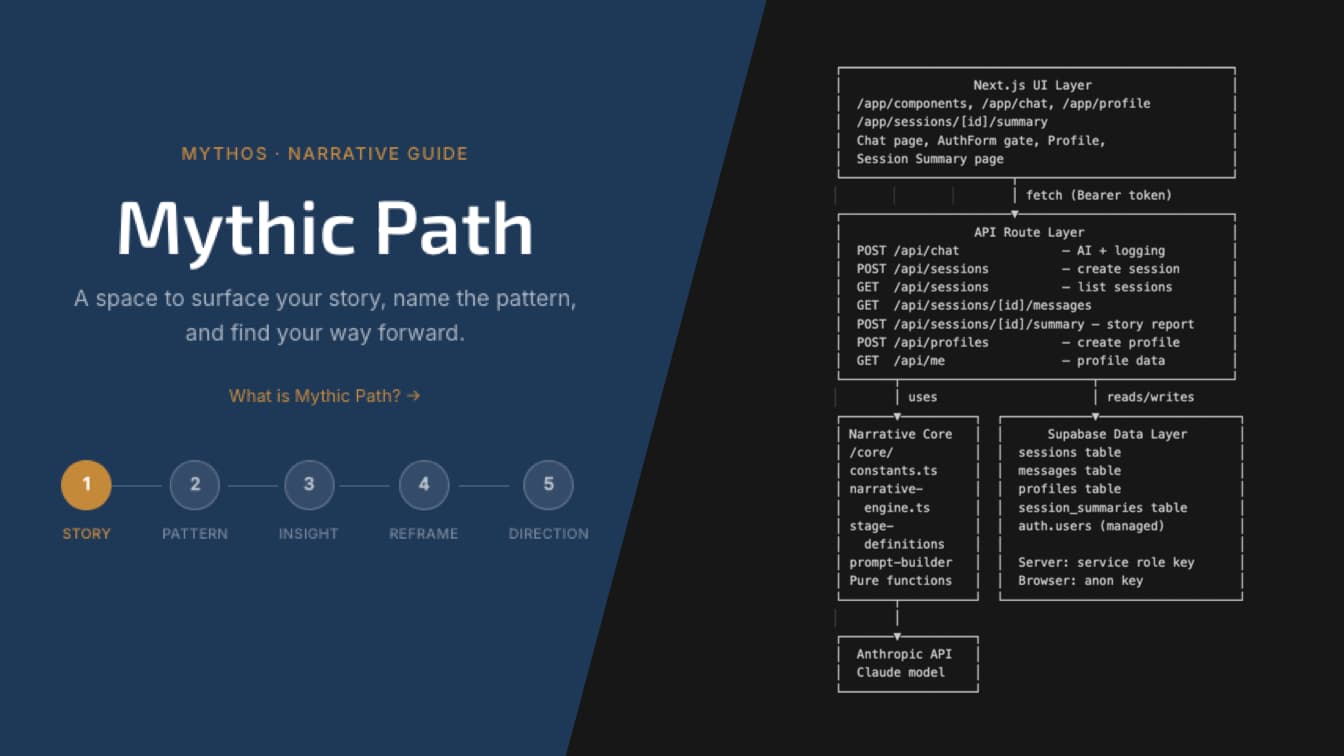Click the STORY step label

click(x=86, y=534)
